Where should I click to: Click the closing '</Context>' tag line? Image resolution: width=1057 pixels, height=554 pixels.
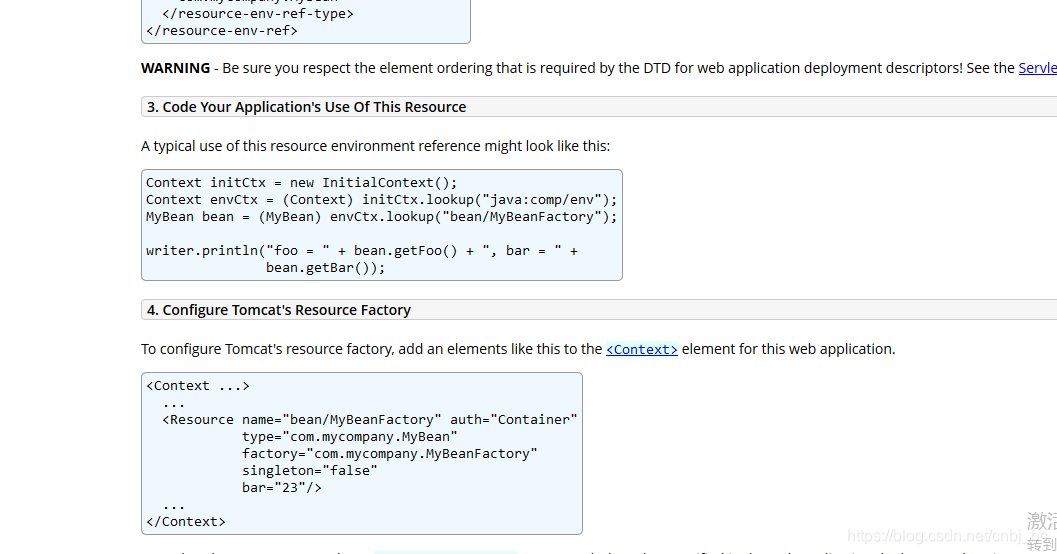pos(185,522)
